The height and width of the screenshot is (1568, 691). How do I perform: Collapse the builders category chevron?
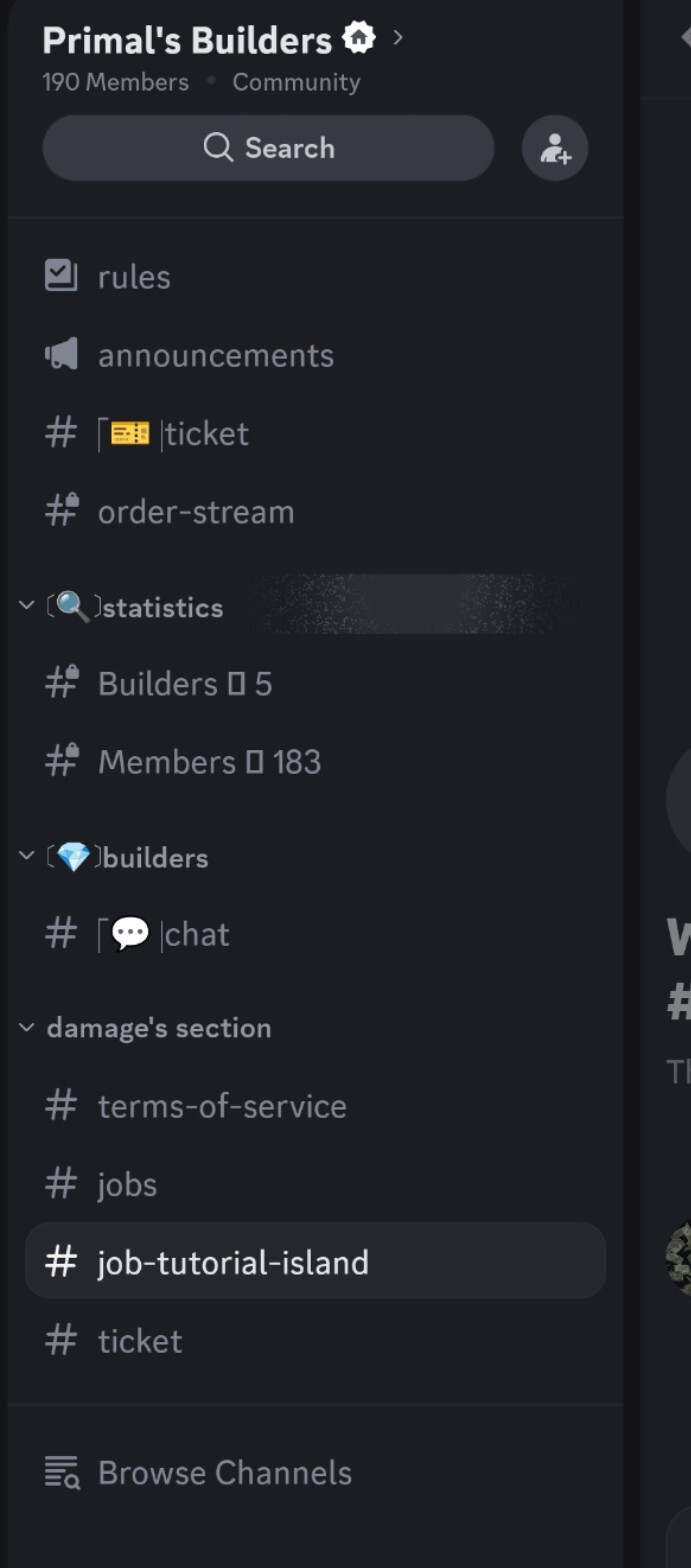(x=27, y=856)
